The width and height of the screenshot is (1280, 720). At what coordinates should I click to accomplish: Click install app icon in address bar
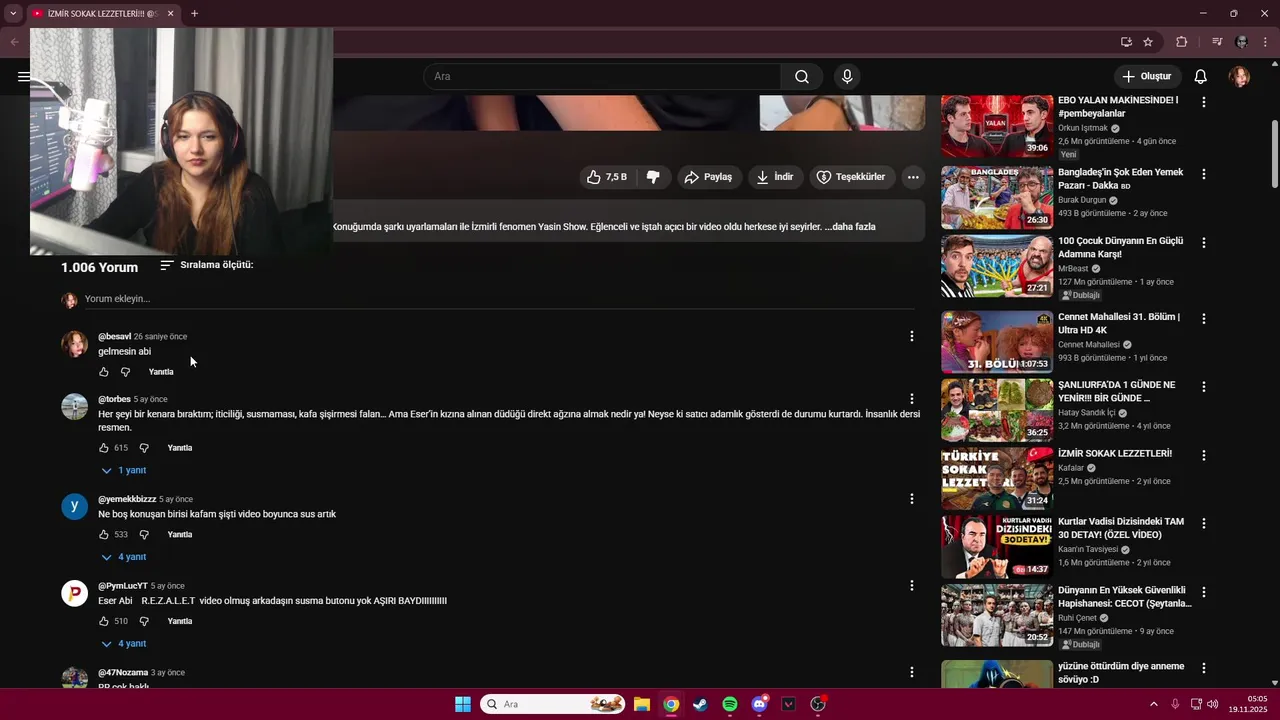coord(1126,42)
